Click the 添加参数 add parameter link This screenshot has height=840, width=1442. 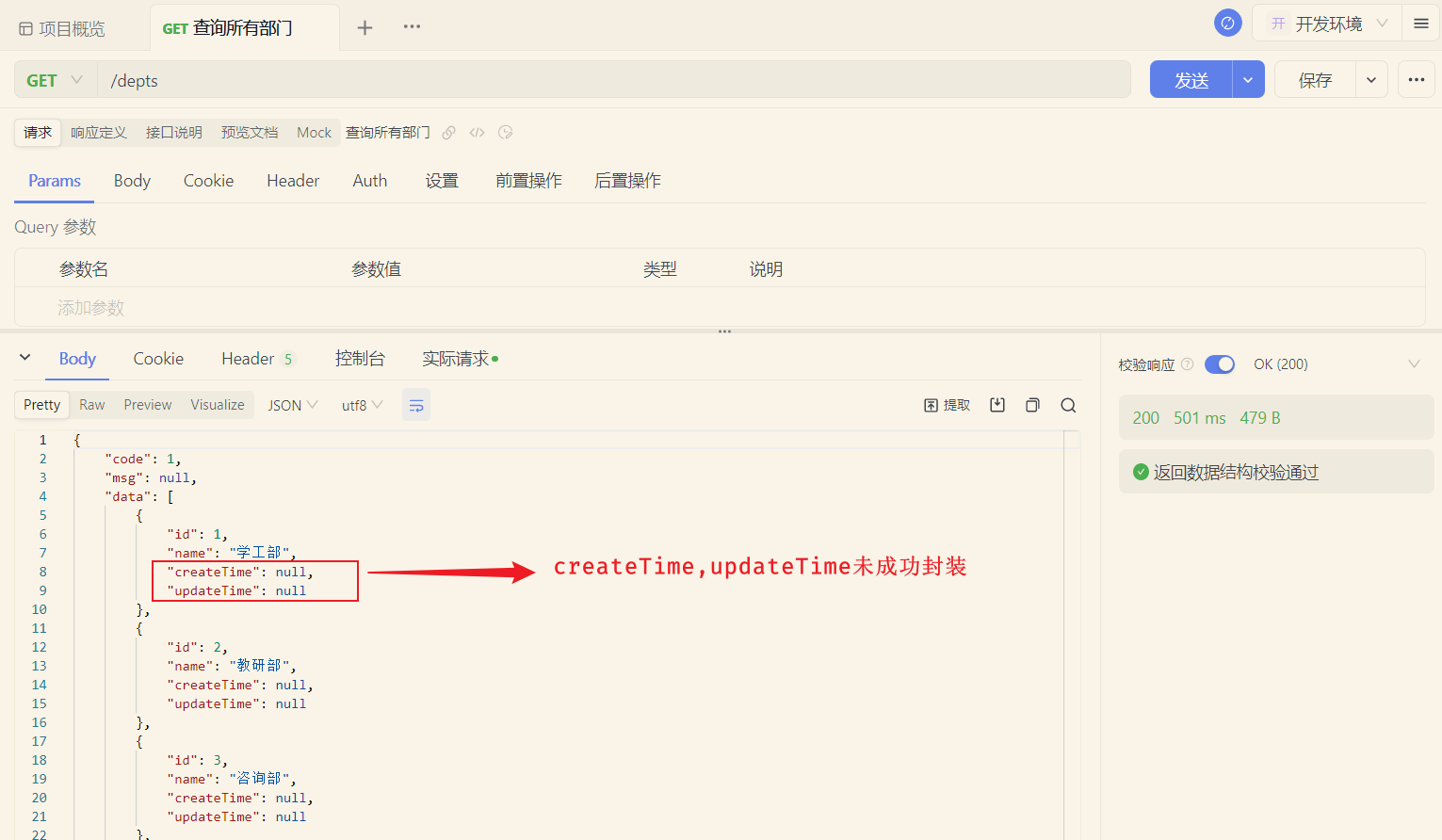pos(90,307)
